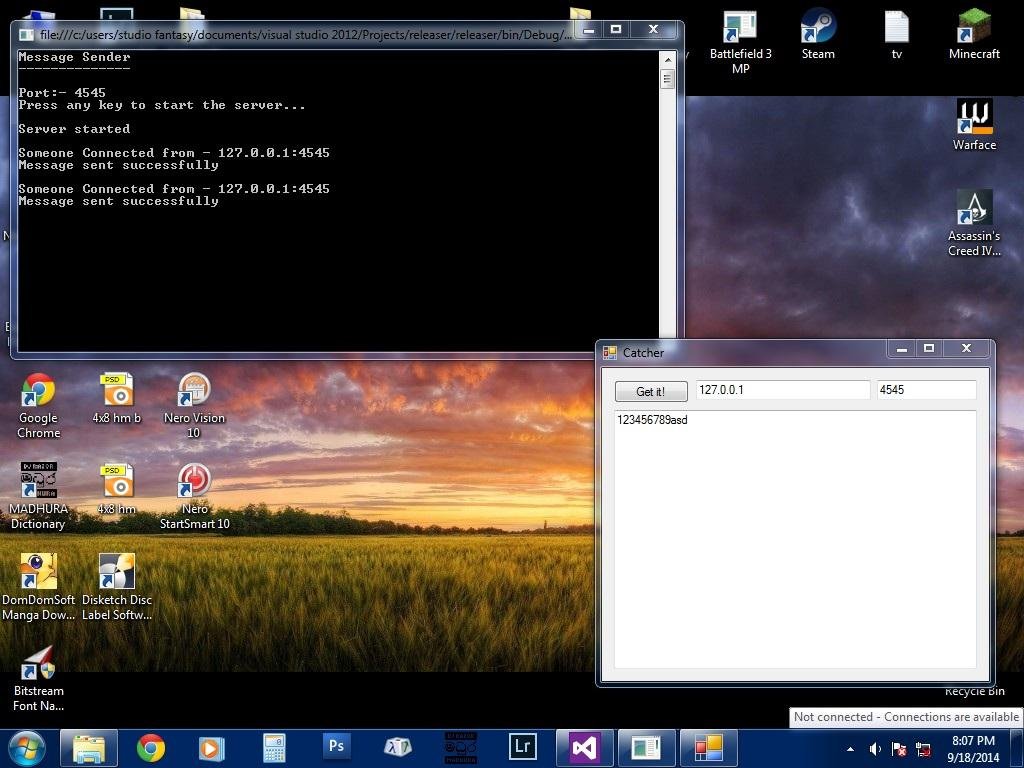The image size is (1024, 768).
Task: Click the IP address field showing 127.0.0.1
Action: (782, 390)
